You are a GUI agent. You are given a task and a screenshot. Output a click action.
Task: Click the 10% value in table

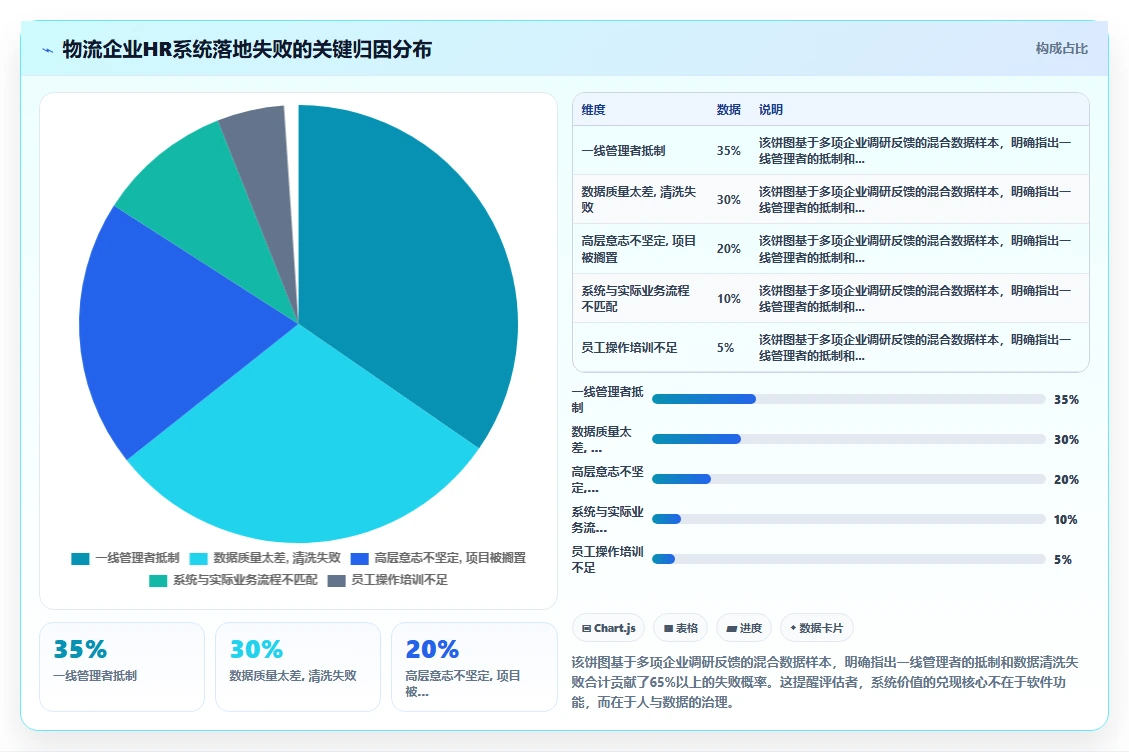pos(729,298)
